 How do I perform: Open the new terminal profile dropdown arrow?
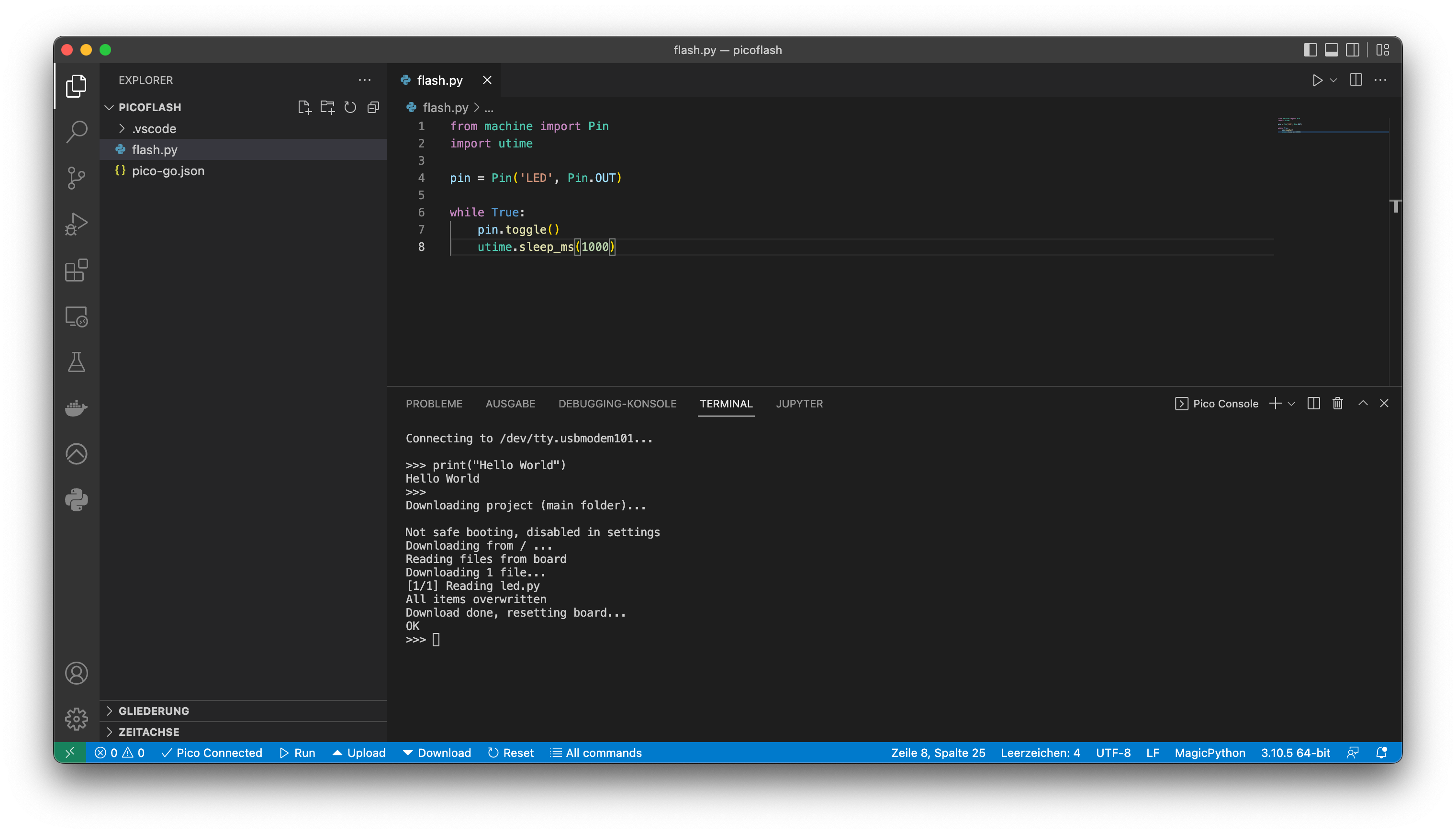(1291, 404)
